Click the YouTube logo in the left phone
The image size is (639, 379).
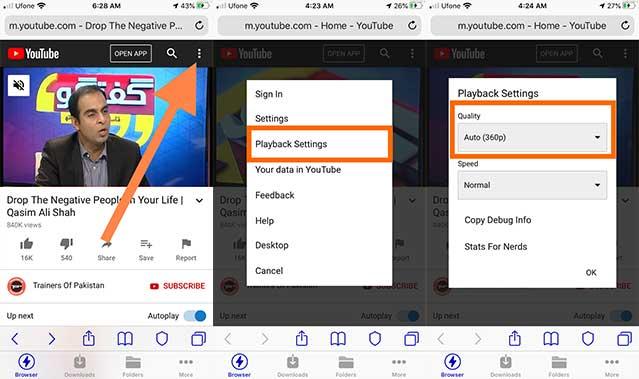tap(33, 53)
